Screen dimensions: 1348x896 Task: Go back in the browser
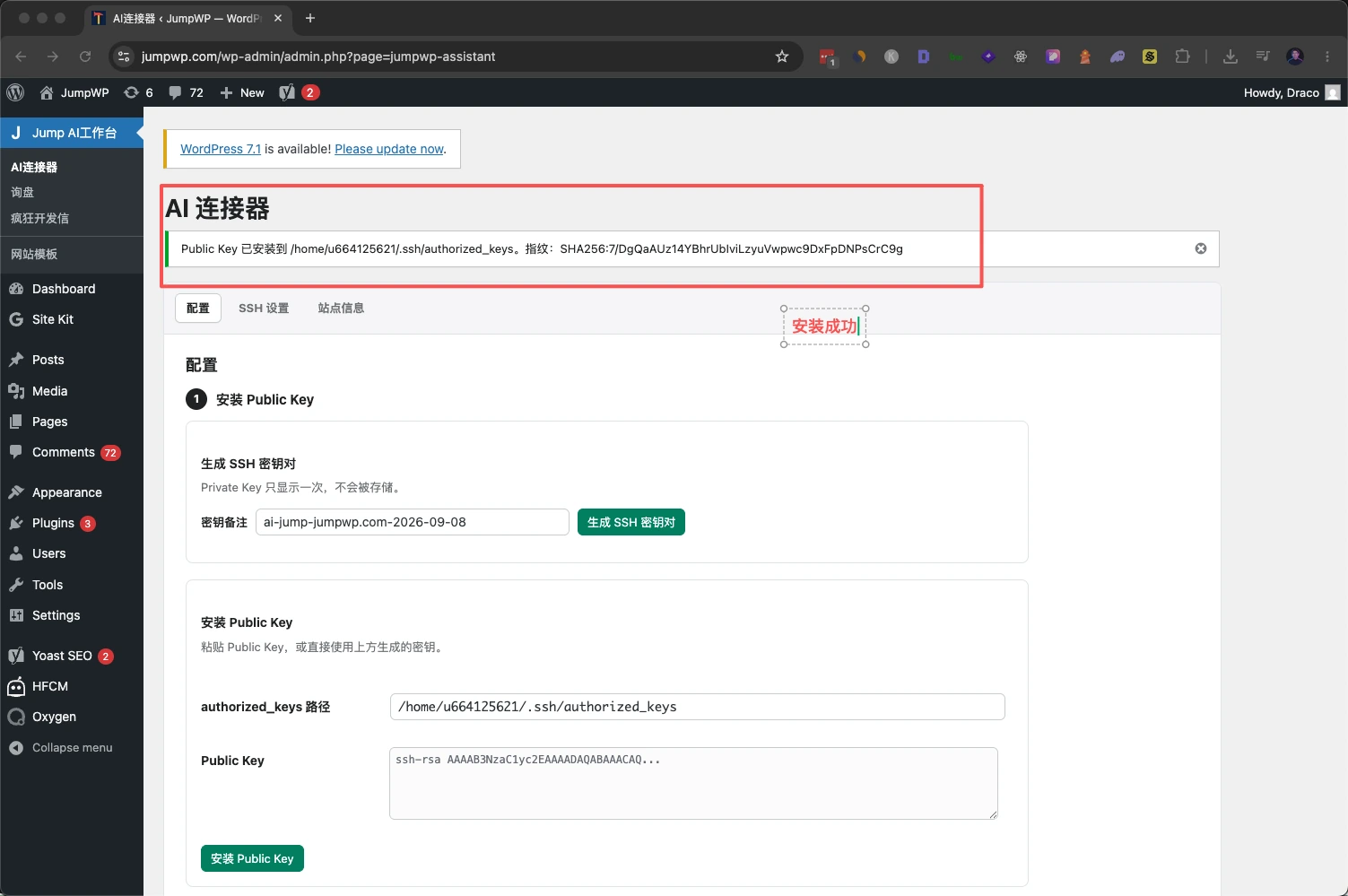(21, 57)
